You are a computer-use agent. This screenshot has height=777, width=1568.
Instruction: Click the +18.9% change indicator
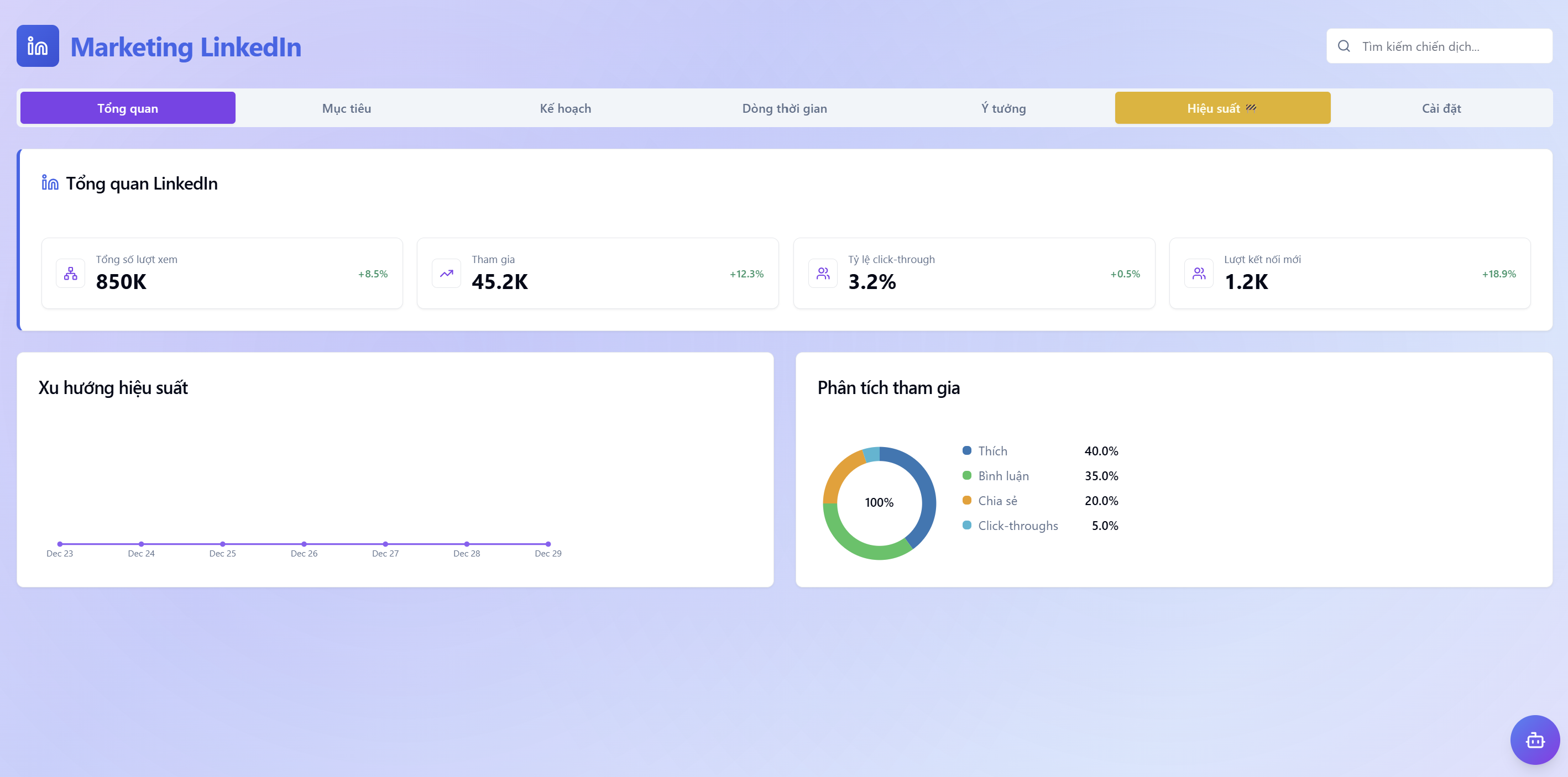click(x=1498, y=274)
